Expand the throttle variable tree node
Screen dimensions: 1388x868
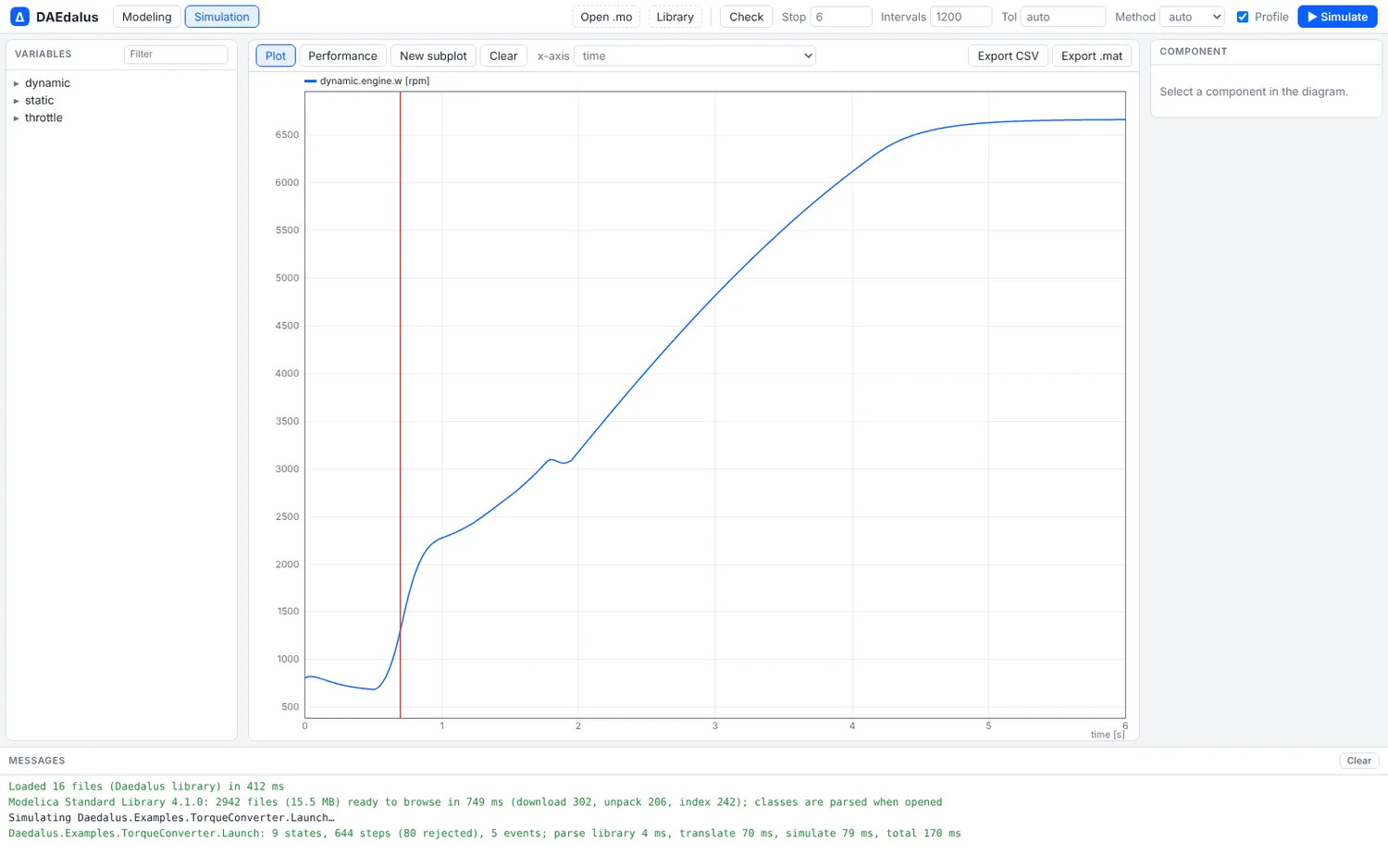click(17, 118)
